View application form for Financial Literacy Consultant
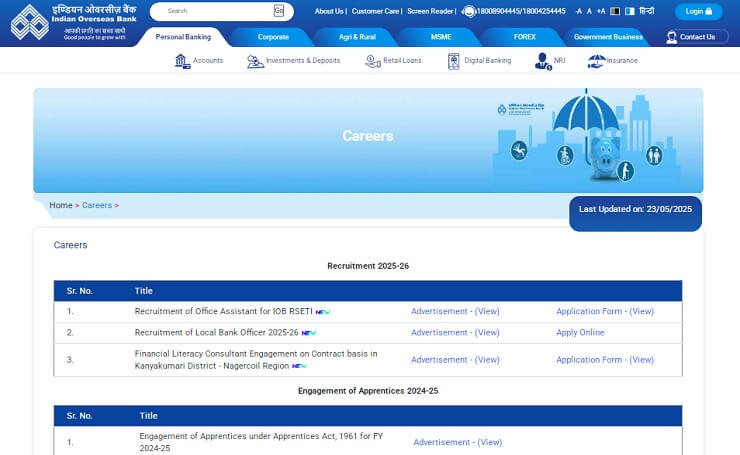The image size is (740, 455). [605, 360]
